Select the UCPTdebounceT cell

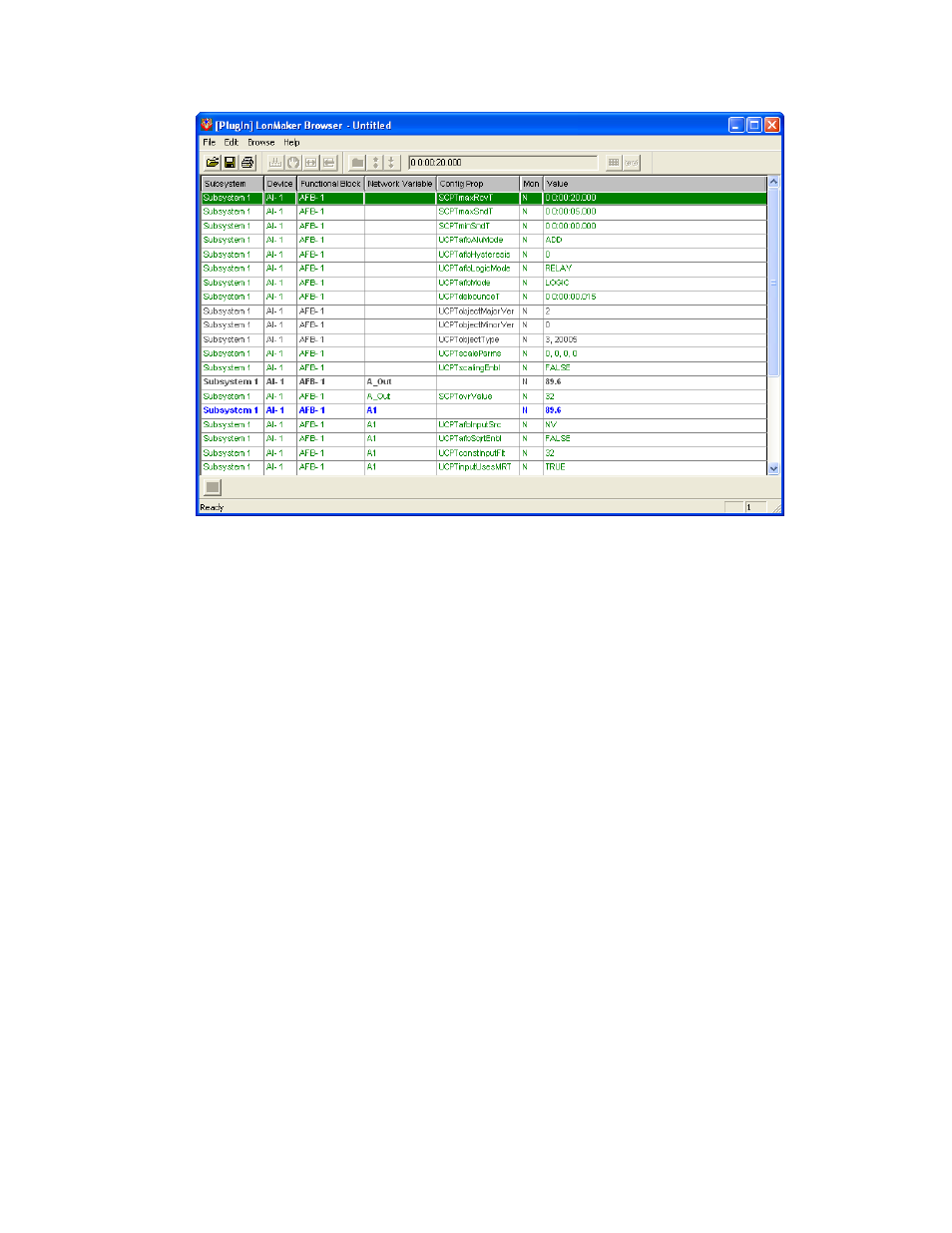(478, 297)
